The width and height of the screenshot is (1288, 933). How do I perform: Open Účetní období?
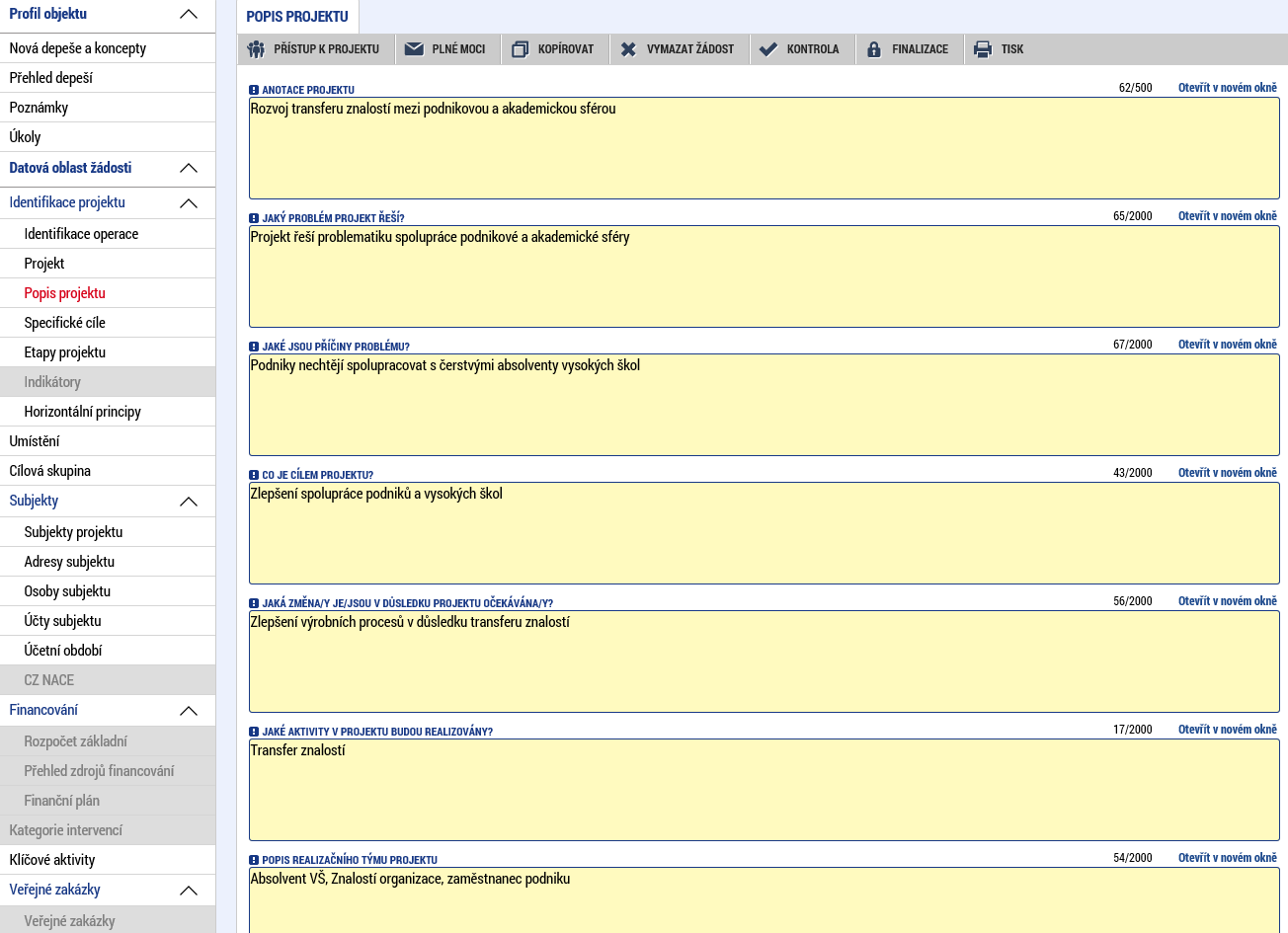(x=108, y=651)
